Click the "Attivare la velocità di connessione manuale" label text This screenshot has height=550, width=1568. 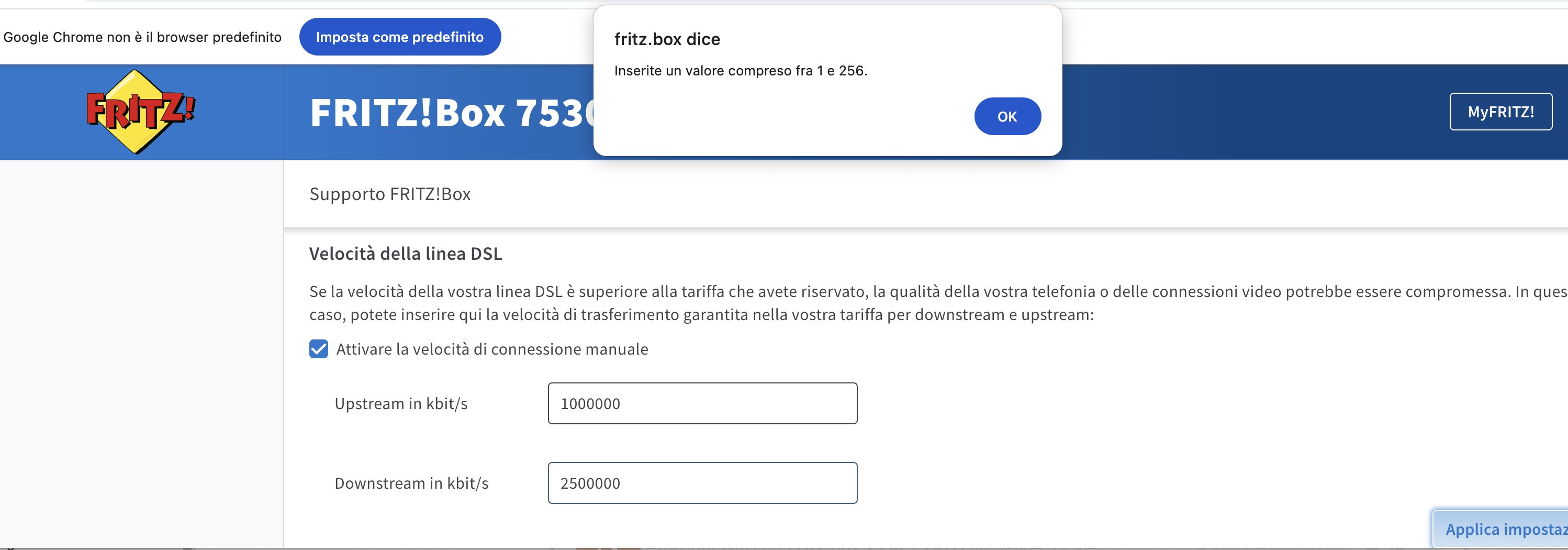point(492,349)
